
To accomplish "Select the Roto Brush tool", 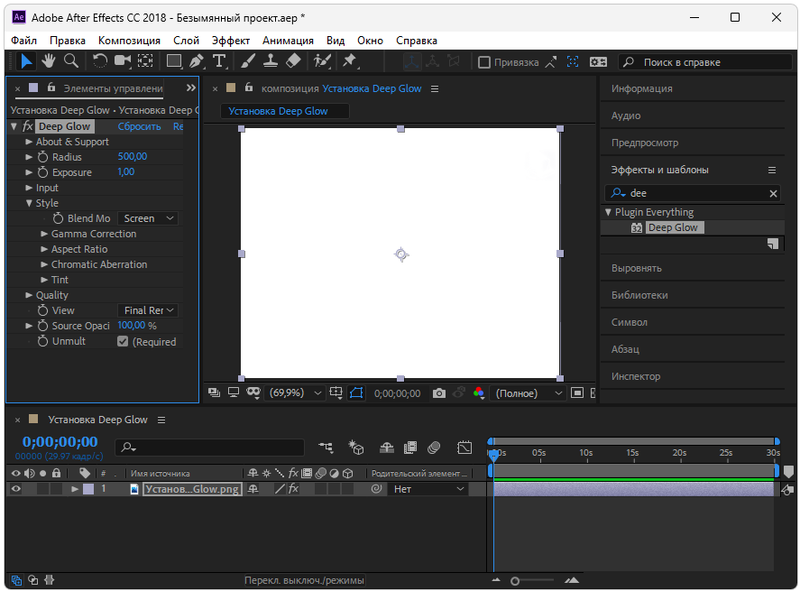I will (x=322, y=61).
